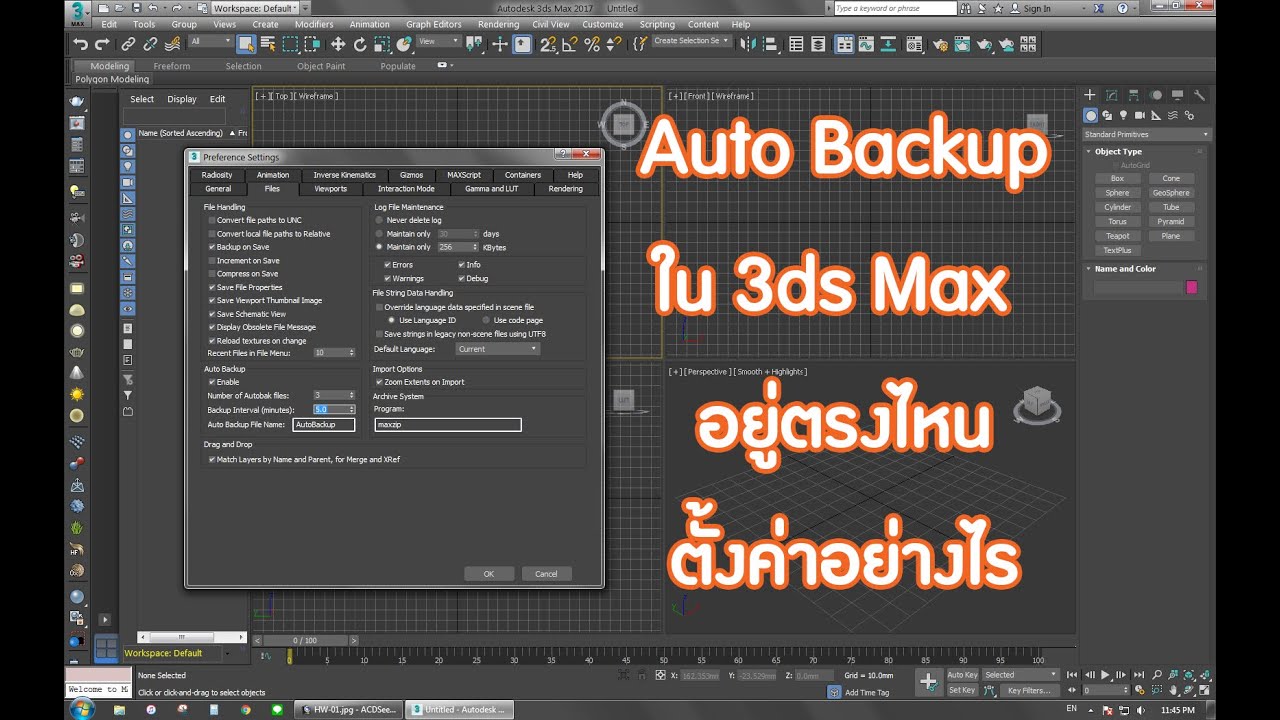The height and width of the screenshot is (720, 1280).
Task: Activate Bind to Space Warp tool
Action: click(x=172, y=44)
